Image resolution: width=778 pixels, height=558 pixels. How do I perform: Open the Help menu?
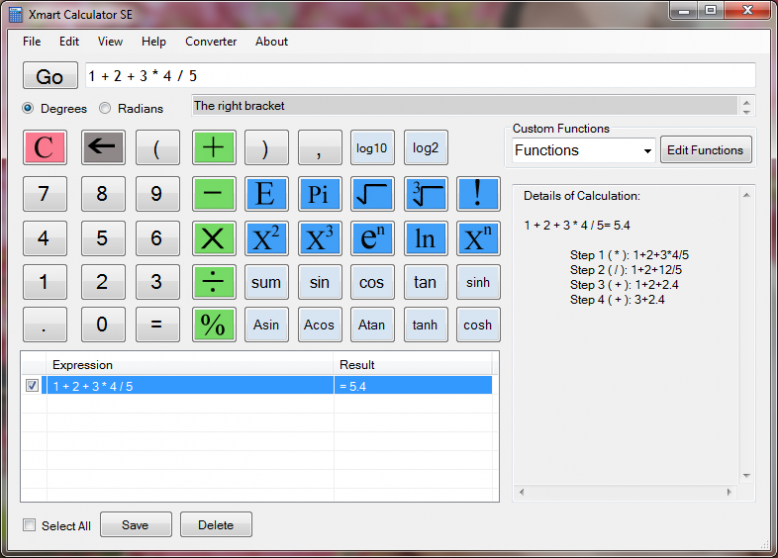[154, 42]
